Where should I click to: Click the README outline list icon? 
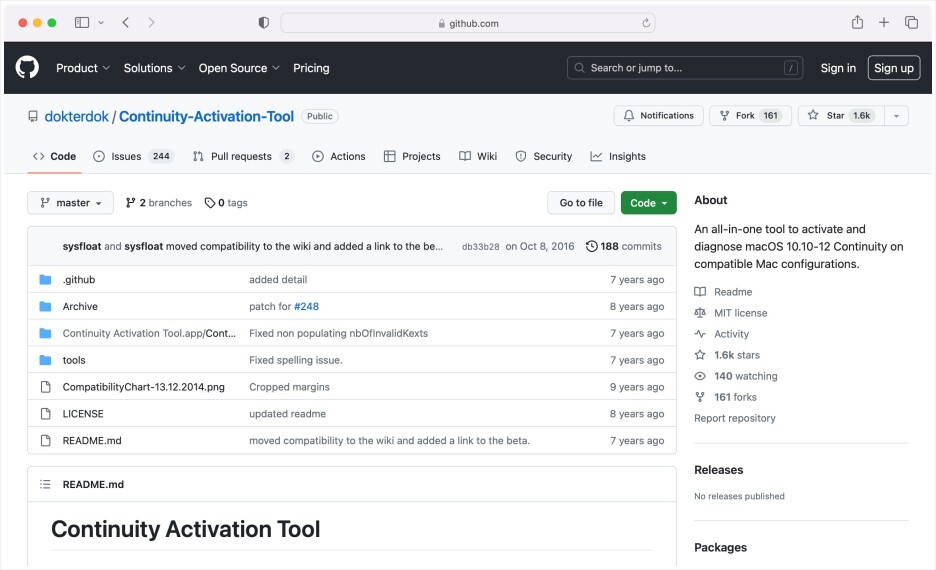point(45,484)
